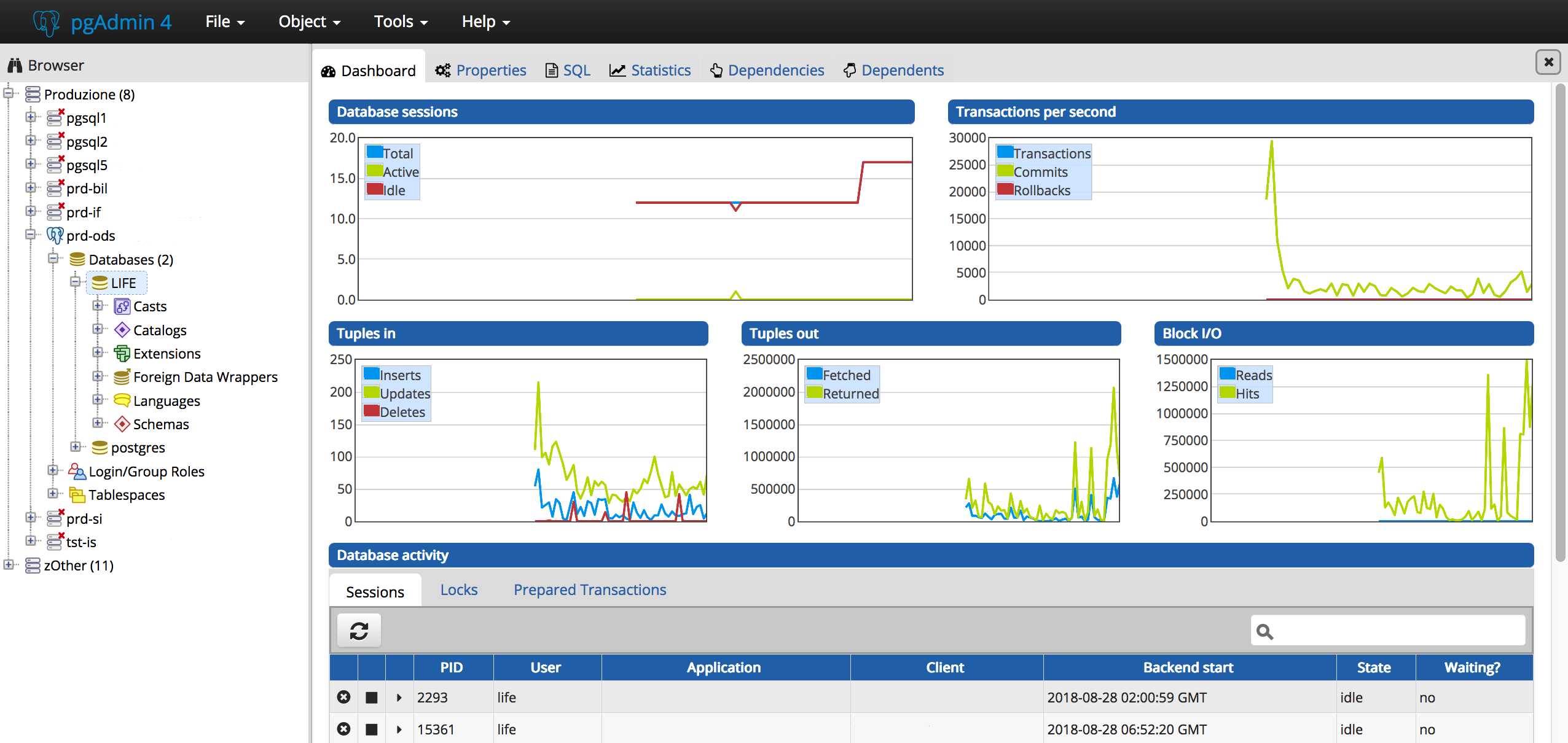Expand the postgres database node
Image resolution: width=1568 pixels, height=743 pixels.
point(75,446)
